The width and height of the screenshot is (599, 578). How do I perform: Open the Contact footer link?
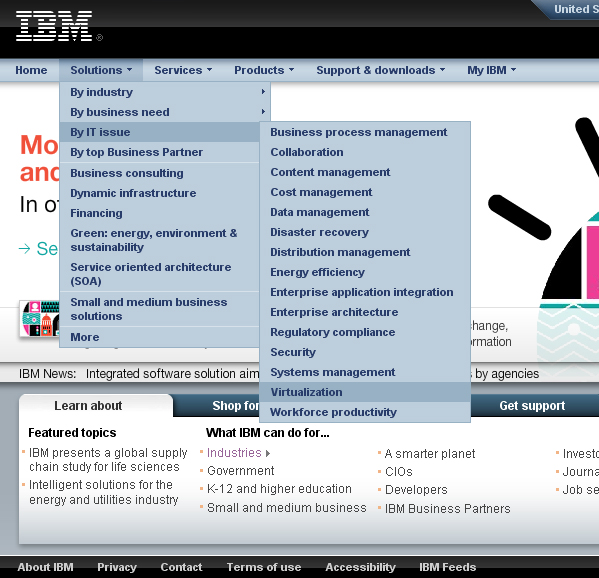[181, 567]
